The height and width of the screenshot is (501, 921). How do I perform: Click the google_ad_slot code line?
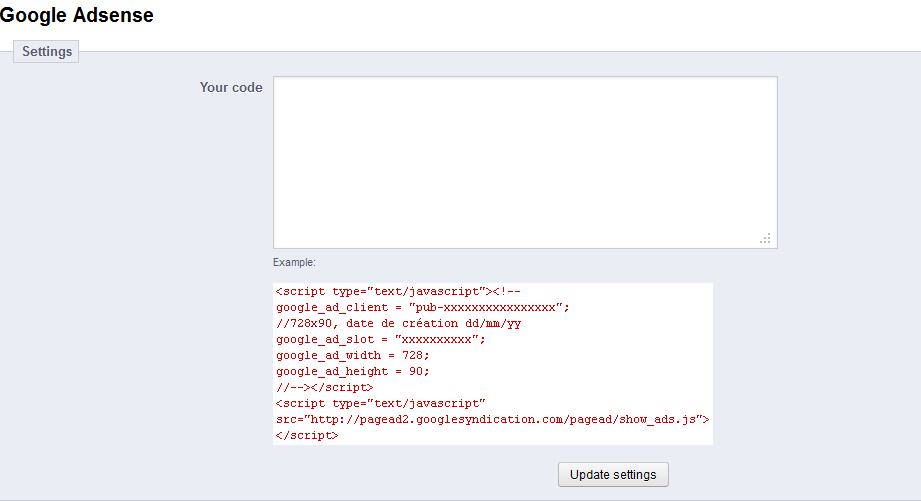click(380, 340)
